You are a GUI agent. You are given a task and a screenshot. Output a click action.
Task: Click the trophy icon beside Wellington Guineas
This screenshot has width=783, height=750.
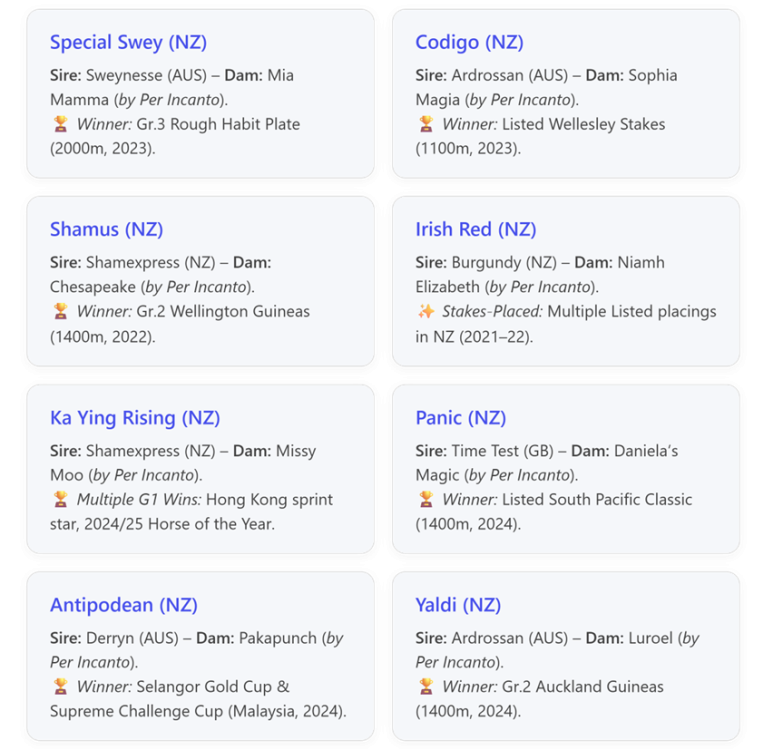(60, 311)
